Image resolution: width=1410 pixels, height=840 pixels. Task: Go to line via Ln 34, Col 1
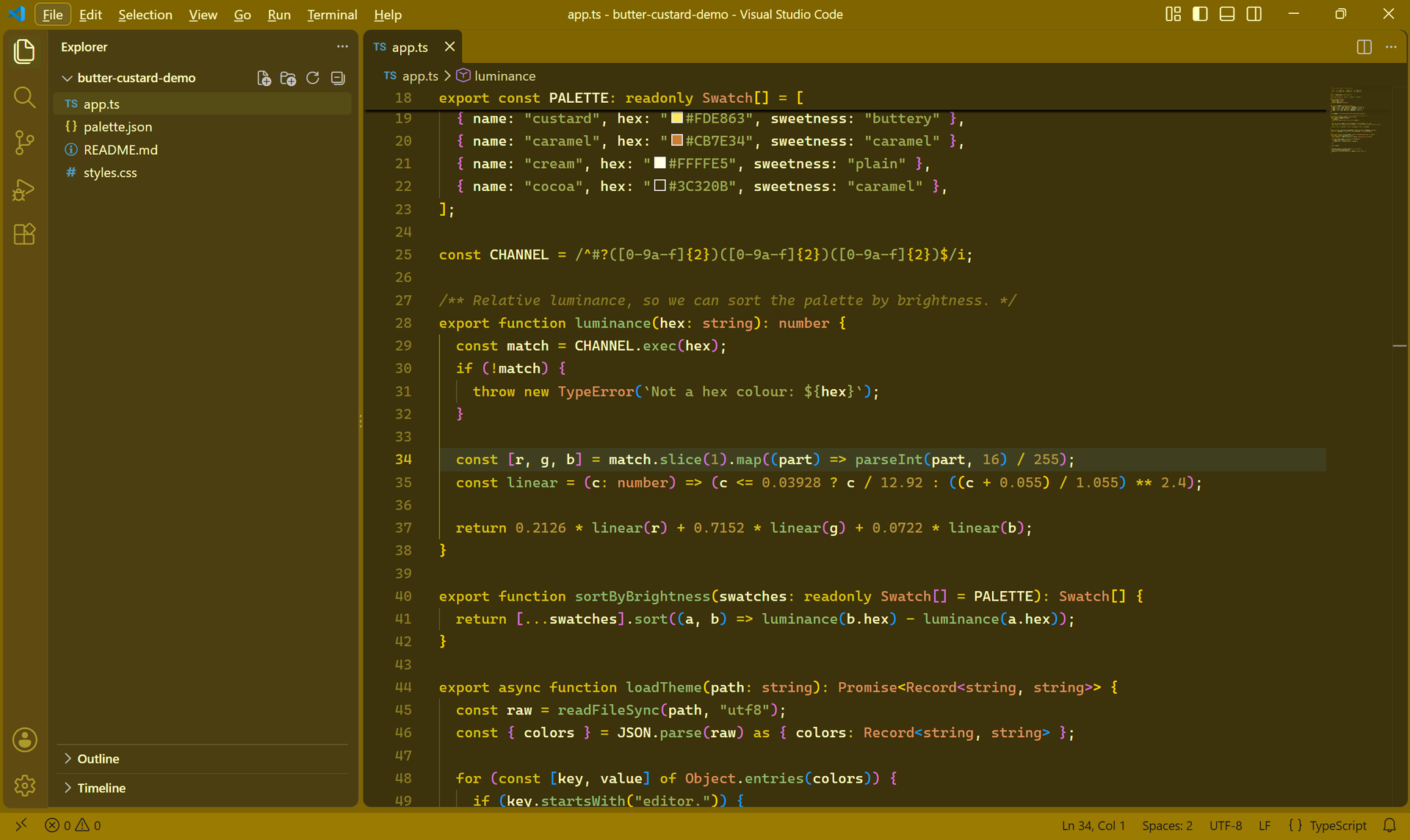(x=1093, y=825)
